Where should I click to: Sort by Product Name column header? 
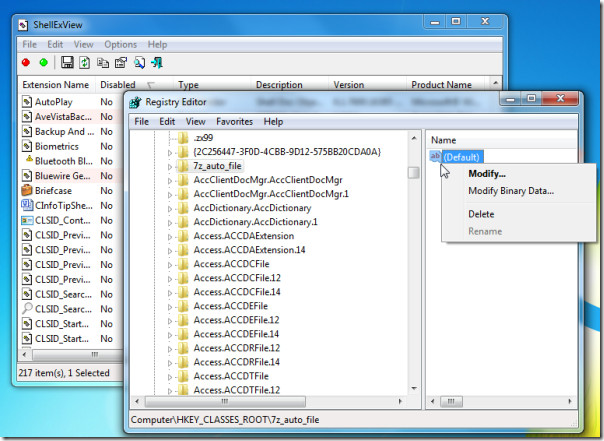point(448,84)
